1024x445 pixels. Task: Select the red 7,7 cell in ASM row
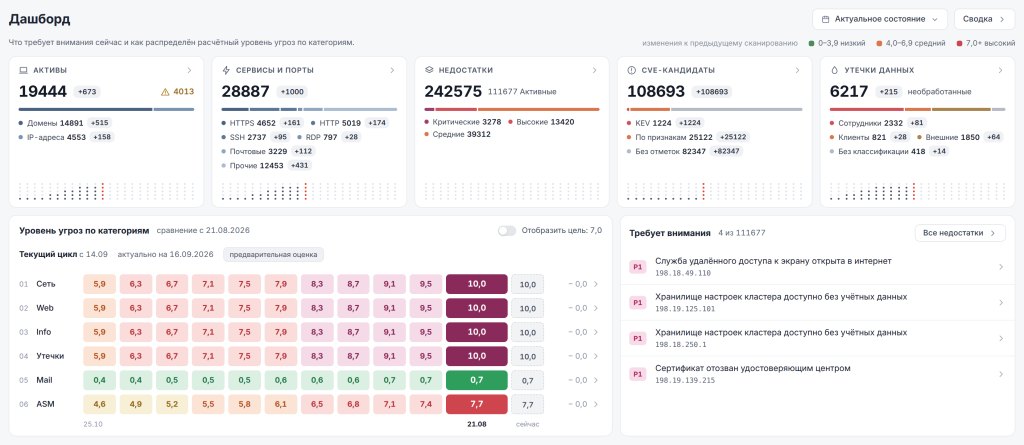[x=477, y=404]
